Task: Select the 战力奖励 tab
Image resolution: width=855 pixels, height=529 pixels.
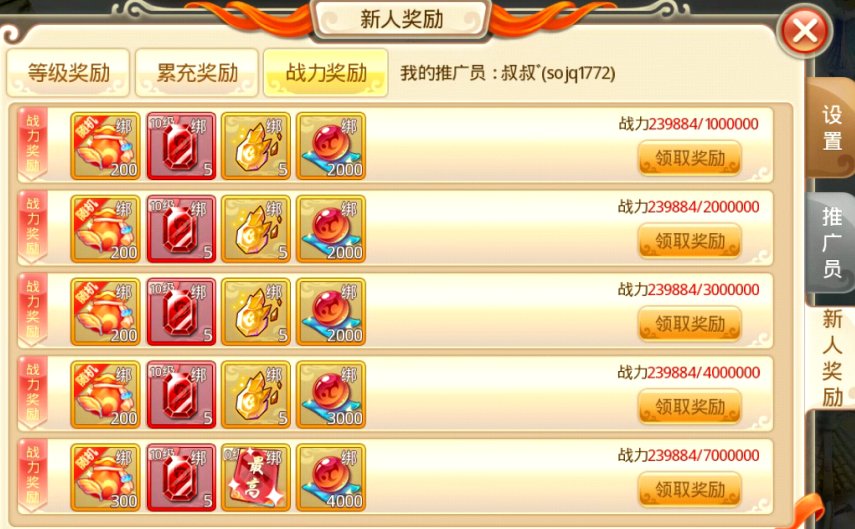Action: pyautogui.click(x=326, y=73)
